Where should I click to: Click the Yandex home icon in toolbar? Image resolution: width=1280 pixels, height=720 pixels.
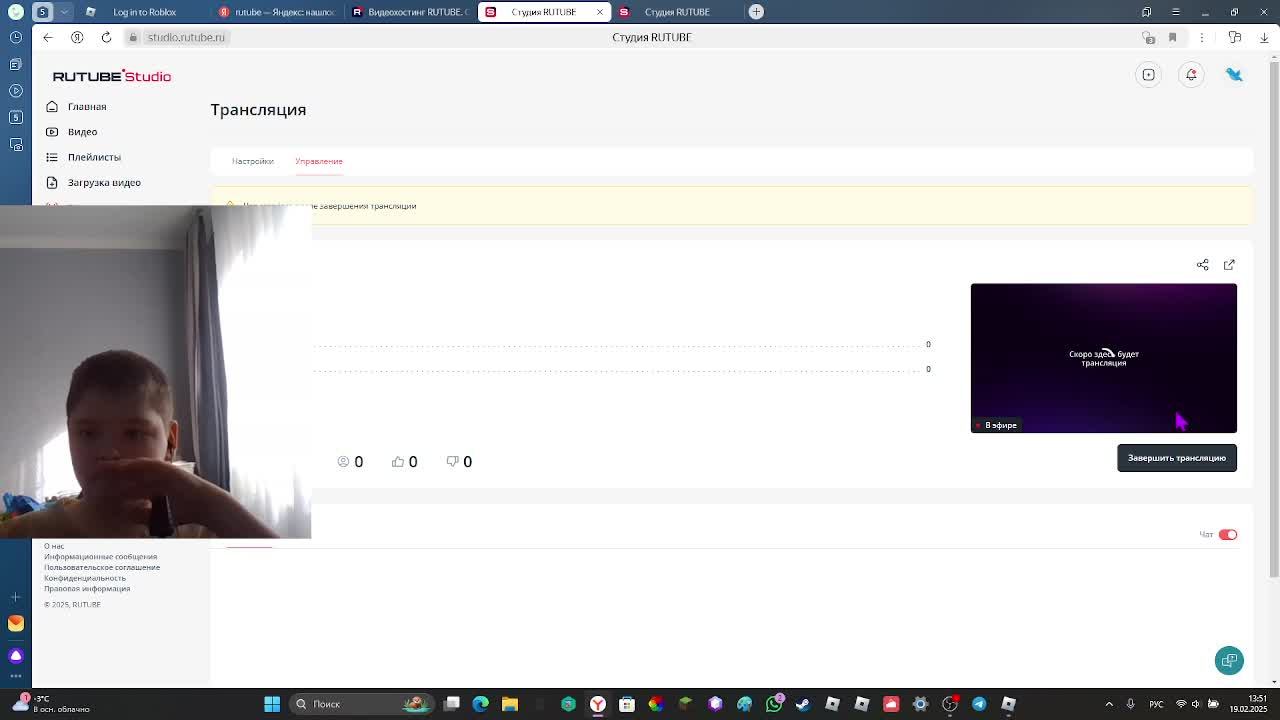click(x=77, y=37)
